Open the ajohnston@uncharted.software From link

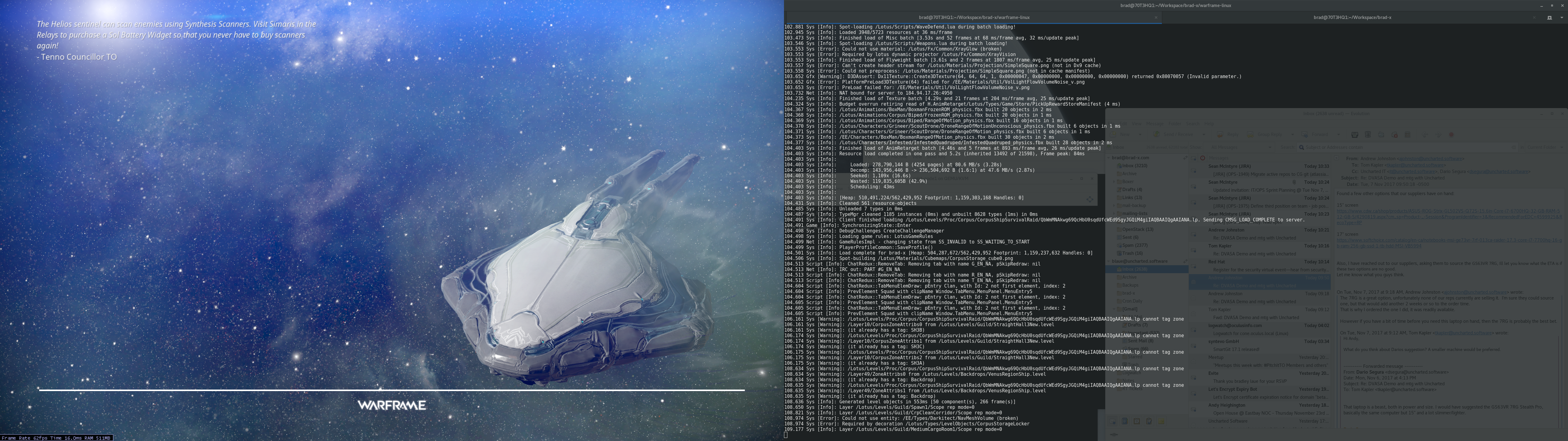pyautogui.click(x=1430, y=158)
